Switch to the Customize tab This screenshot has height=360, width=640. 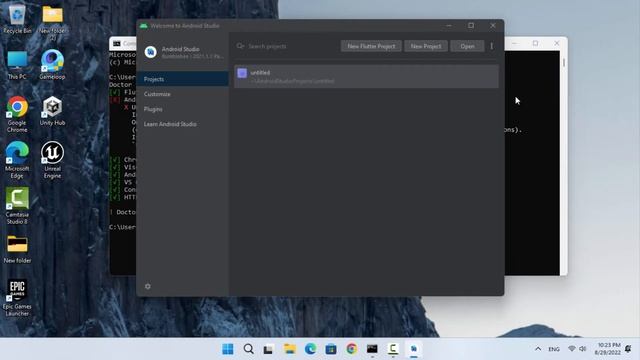pos(182,94)
